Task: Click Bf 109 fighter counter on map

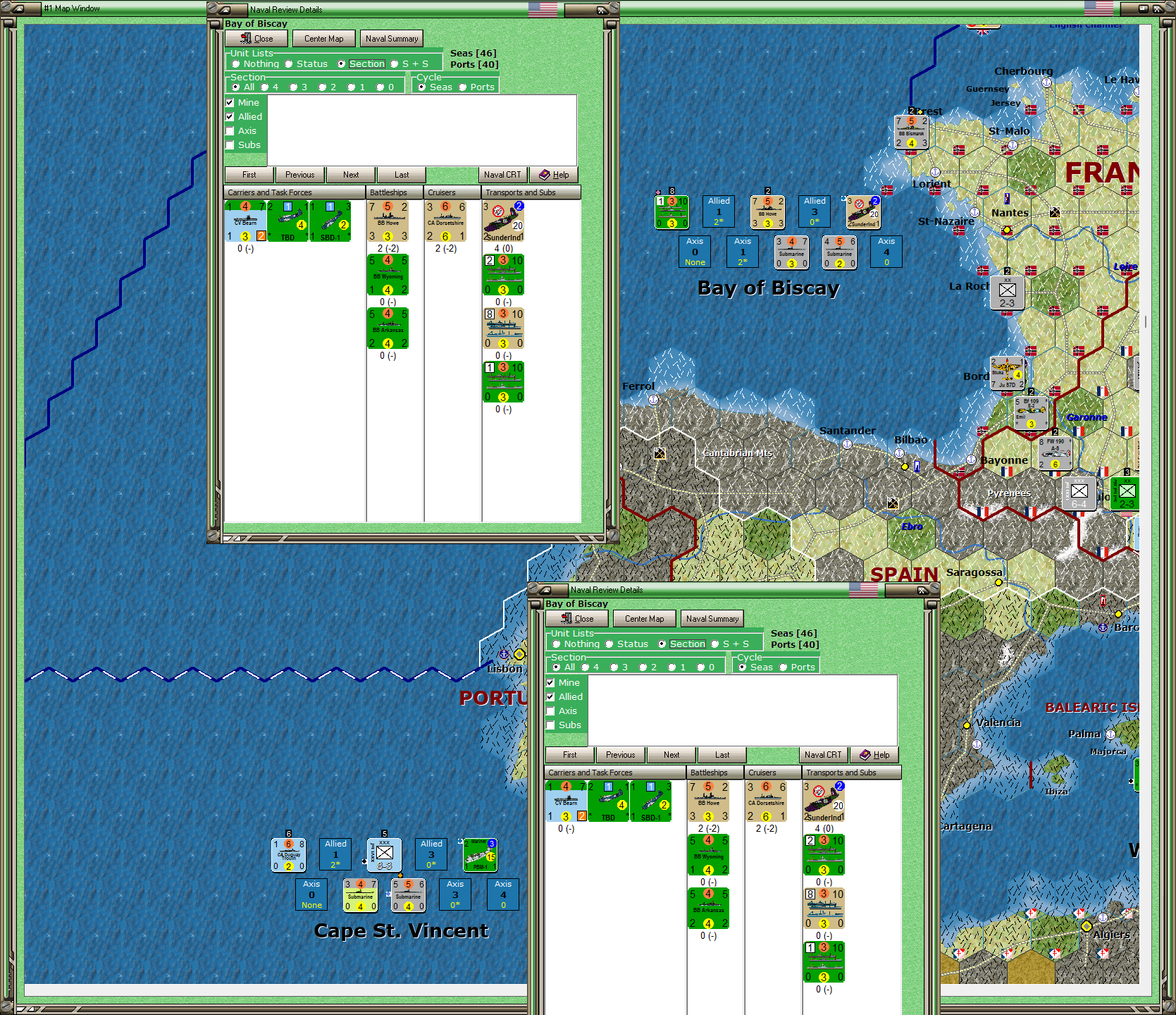Action: tap(1031, 413)
